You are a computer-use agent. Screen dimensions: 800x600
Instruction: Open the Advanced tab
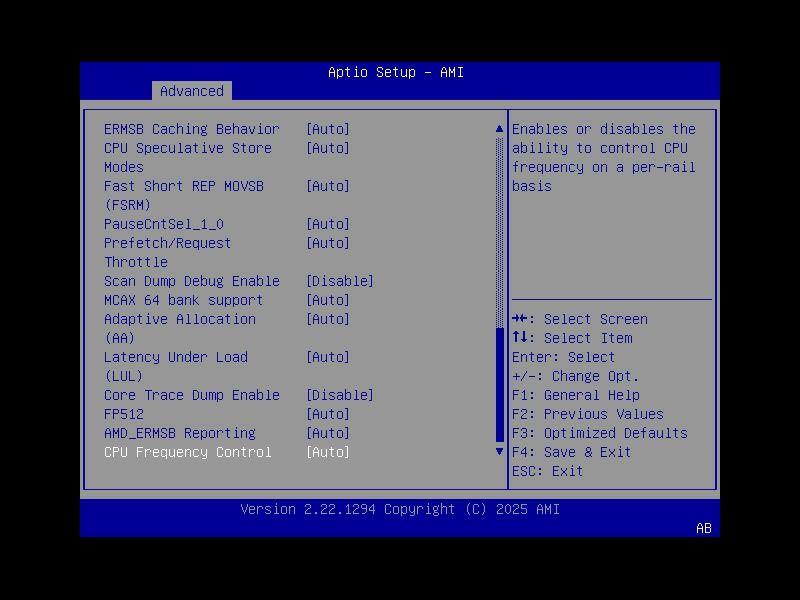tap(192, 91)
